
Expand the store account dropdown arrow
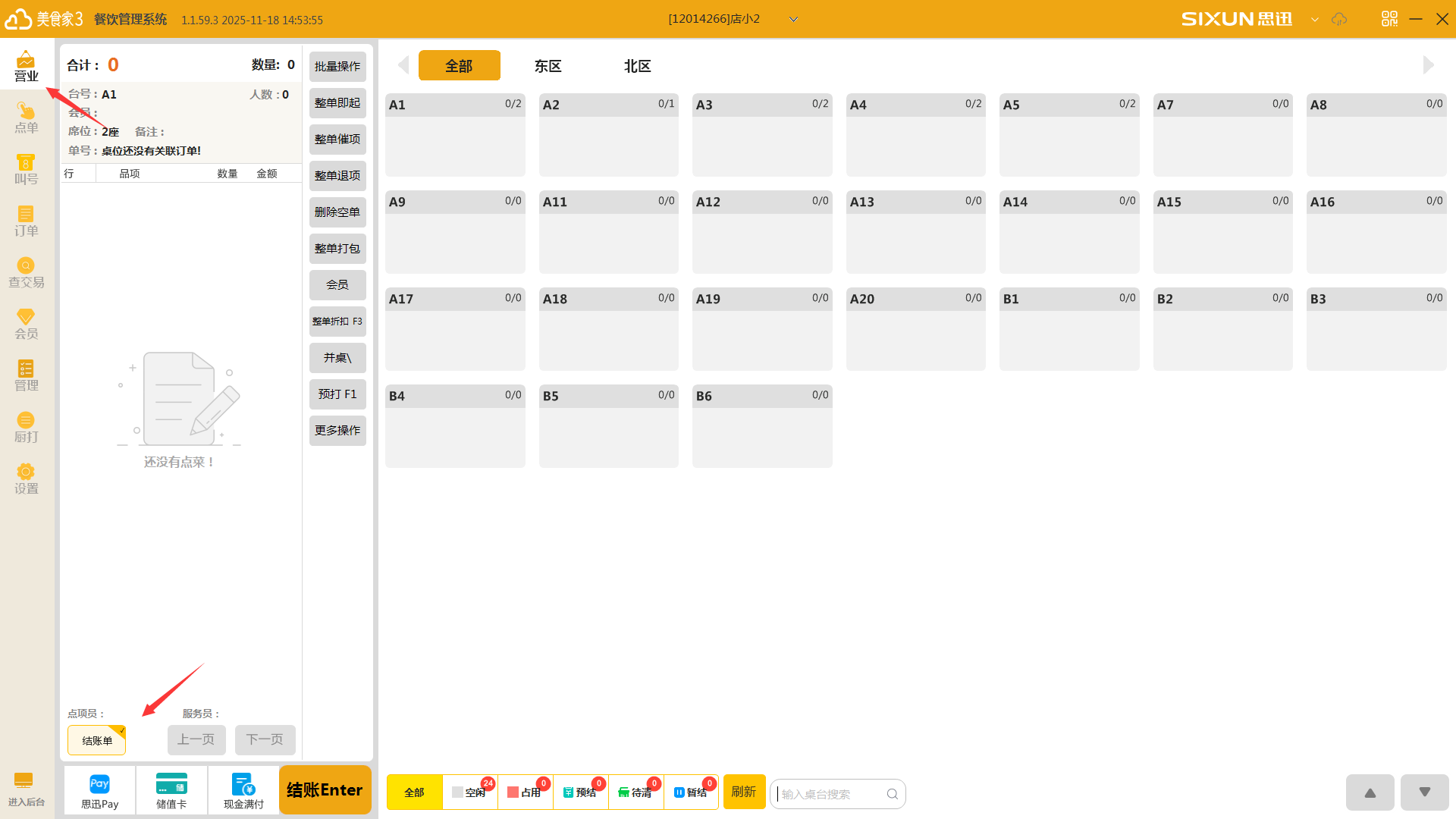point(793,20)
